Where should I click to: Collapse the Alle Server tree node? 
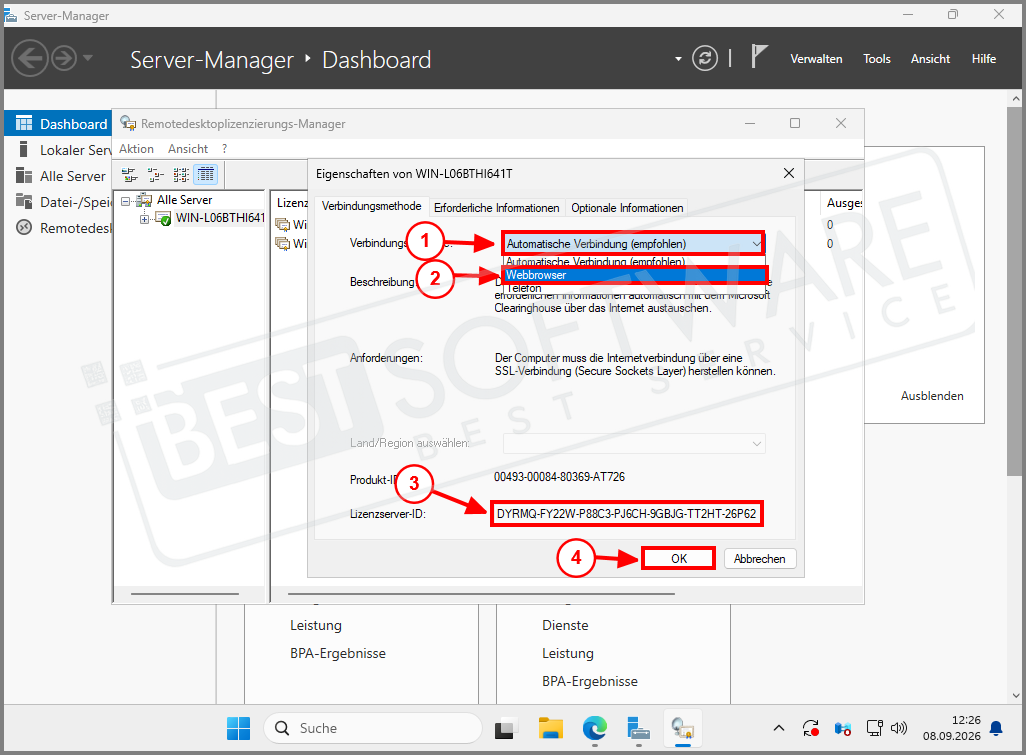point(126,200)
